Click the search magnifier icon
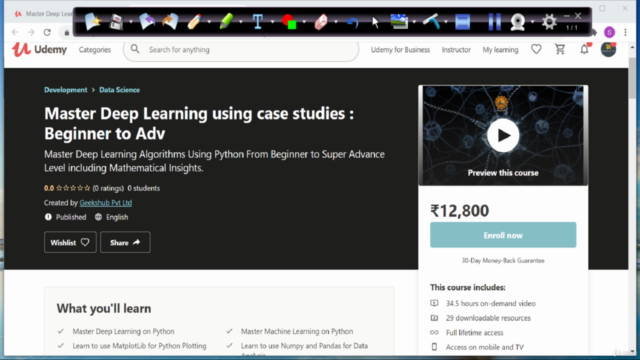The width and height of the screenshot is (640, 360). [x=135, y=49]
